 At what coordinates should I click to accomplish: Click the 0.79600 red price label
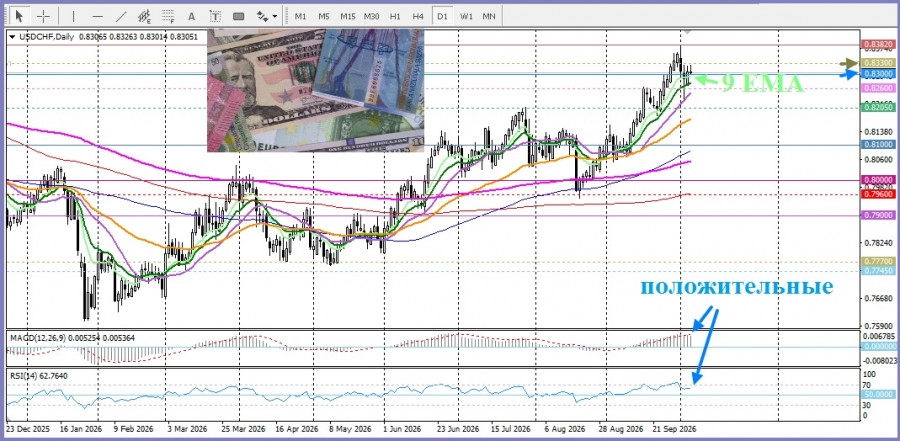(878, 194)
